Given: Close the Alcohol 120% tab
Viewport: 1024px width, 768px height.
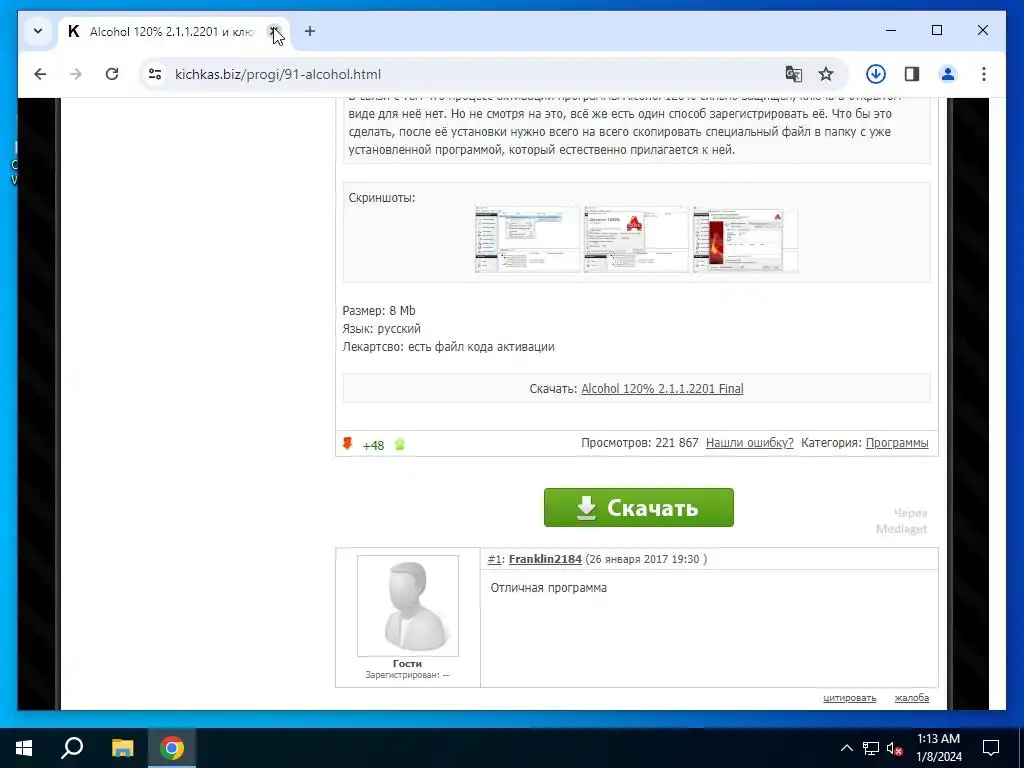Looking at the screenshot, I should (x=274, y=31).
